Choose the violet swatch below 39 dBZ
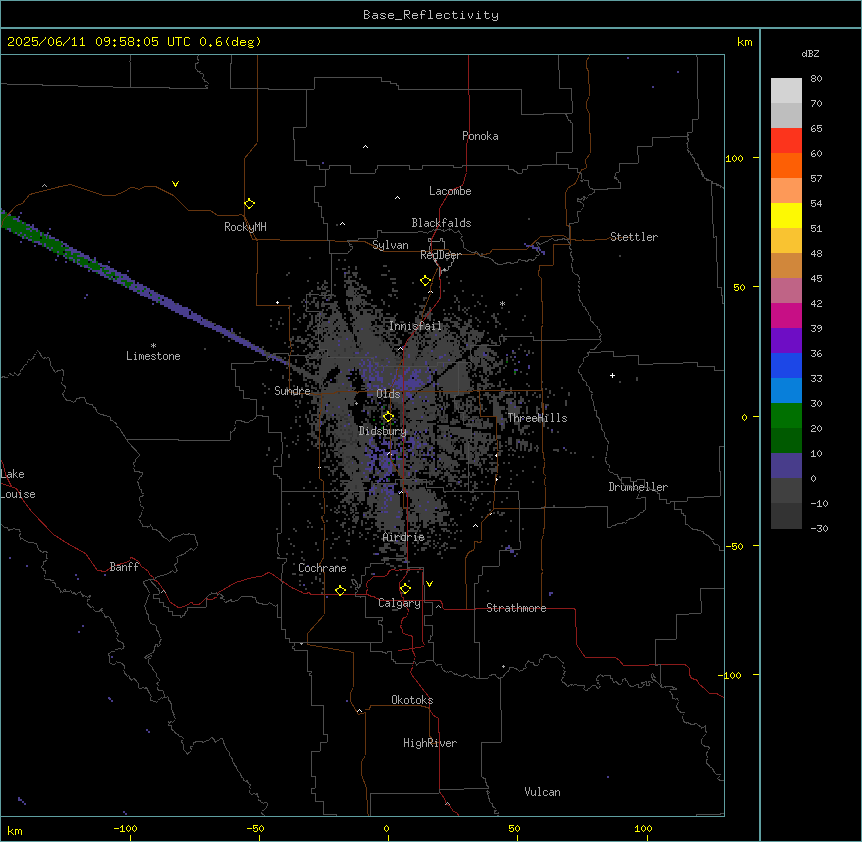 click(x=786, y=341)
